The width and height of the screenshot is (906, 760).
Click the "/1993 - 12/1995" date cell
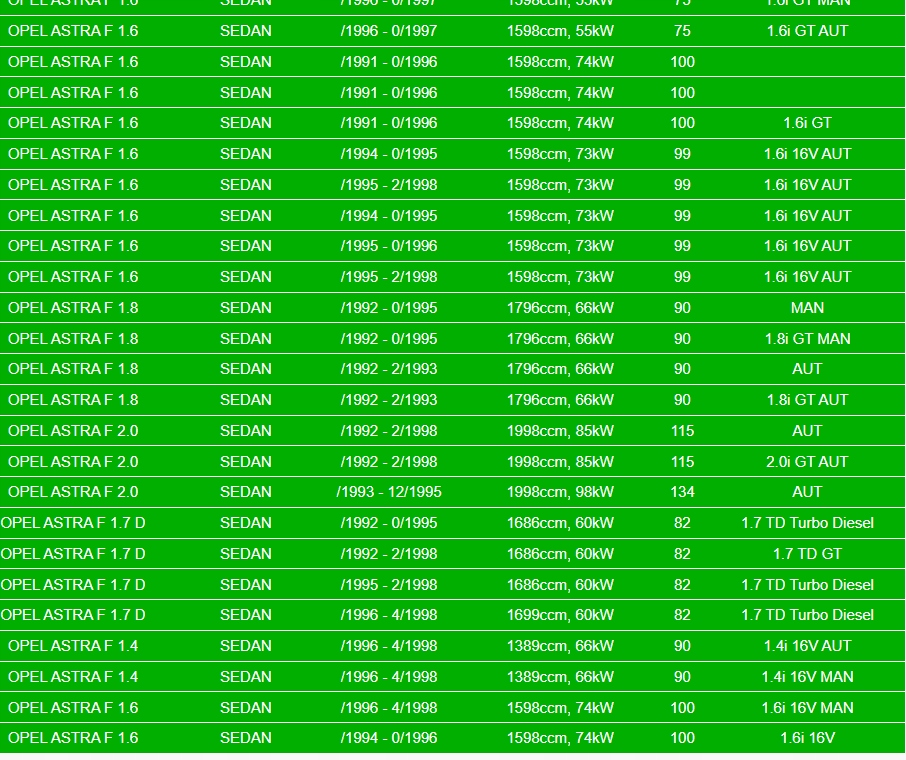[x=388, y=492]
